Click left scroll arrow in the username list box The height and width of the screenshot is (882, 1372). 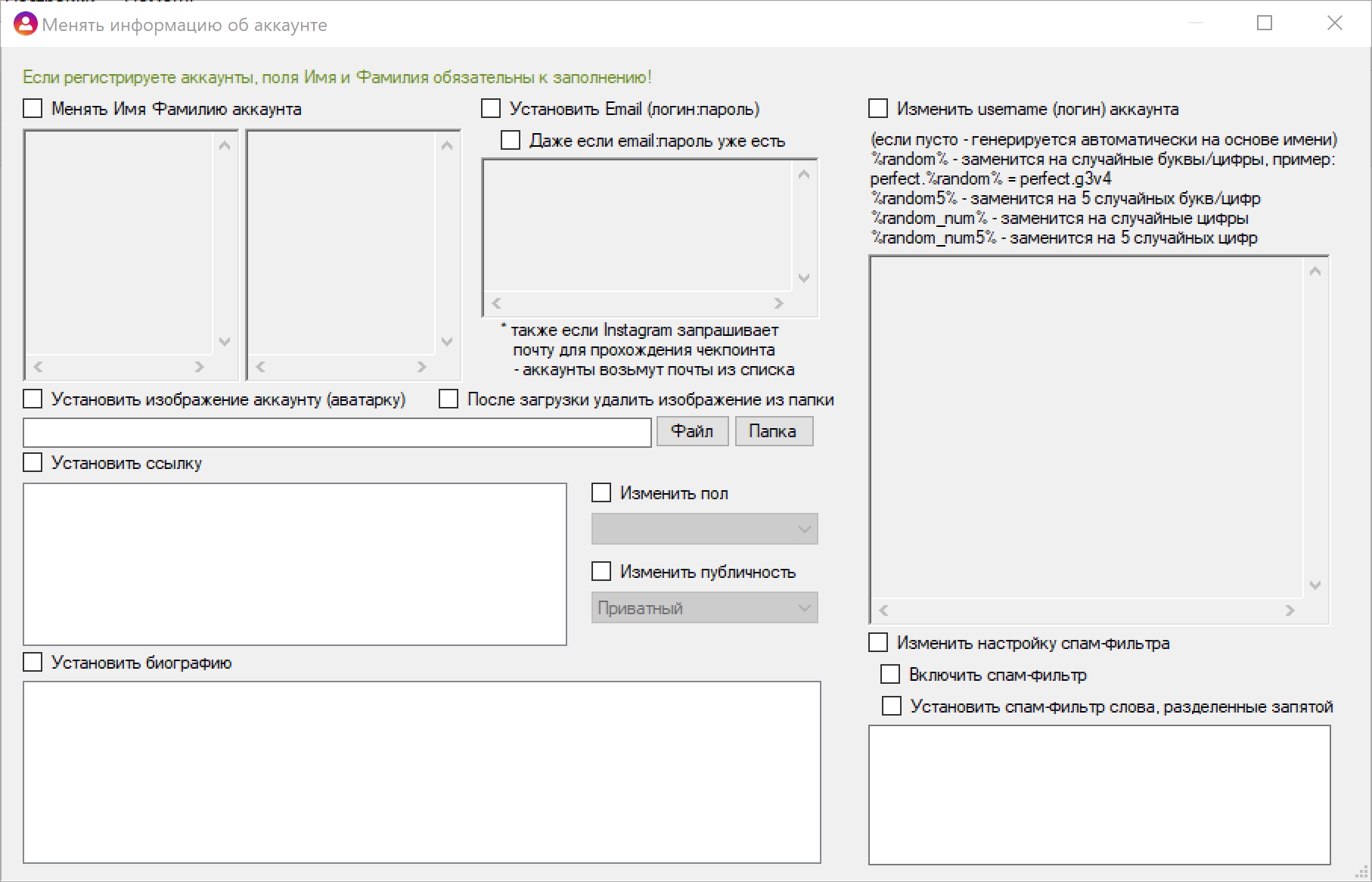883,610
